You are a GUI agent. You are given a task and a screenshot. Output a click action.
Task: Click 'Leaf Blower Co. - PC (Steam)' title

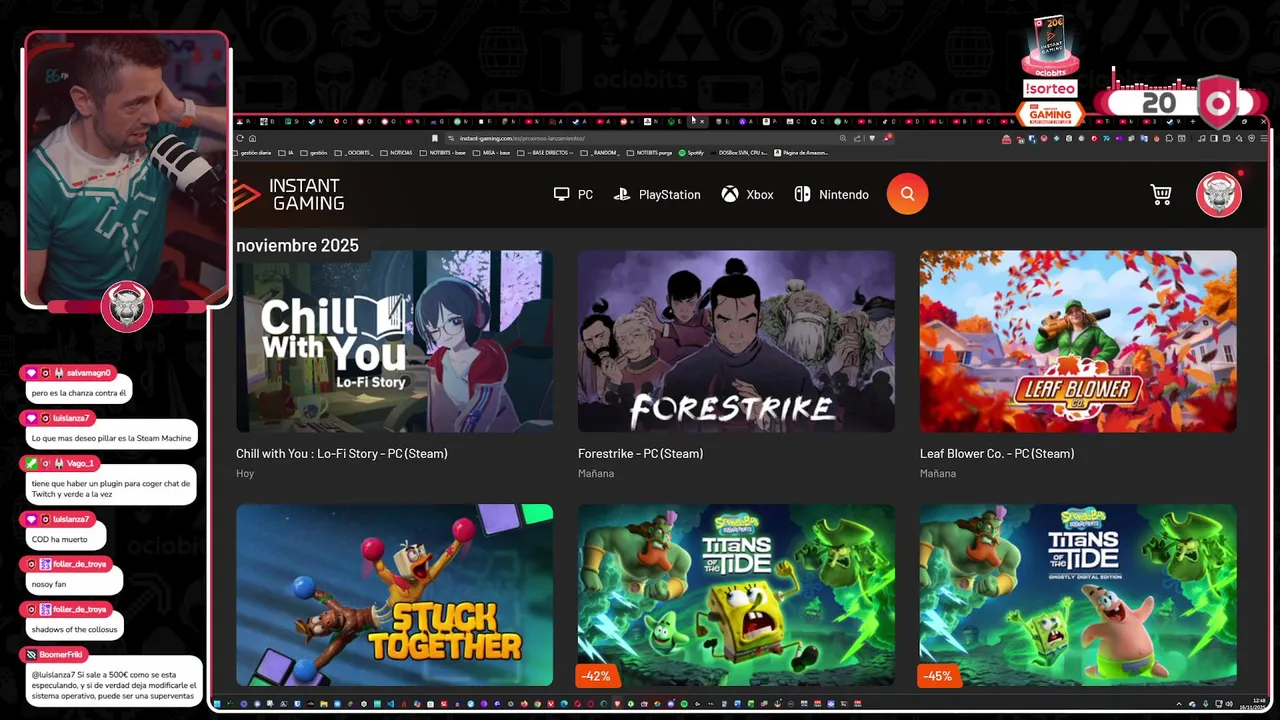pos(997,453)
